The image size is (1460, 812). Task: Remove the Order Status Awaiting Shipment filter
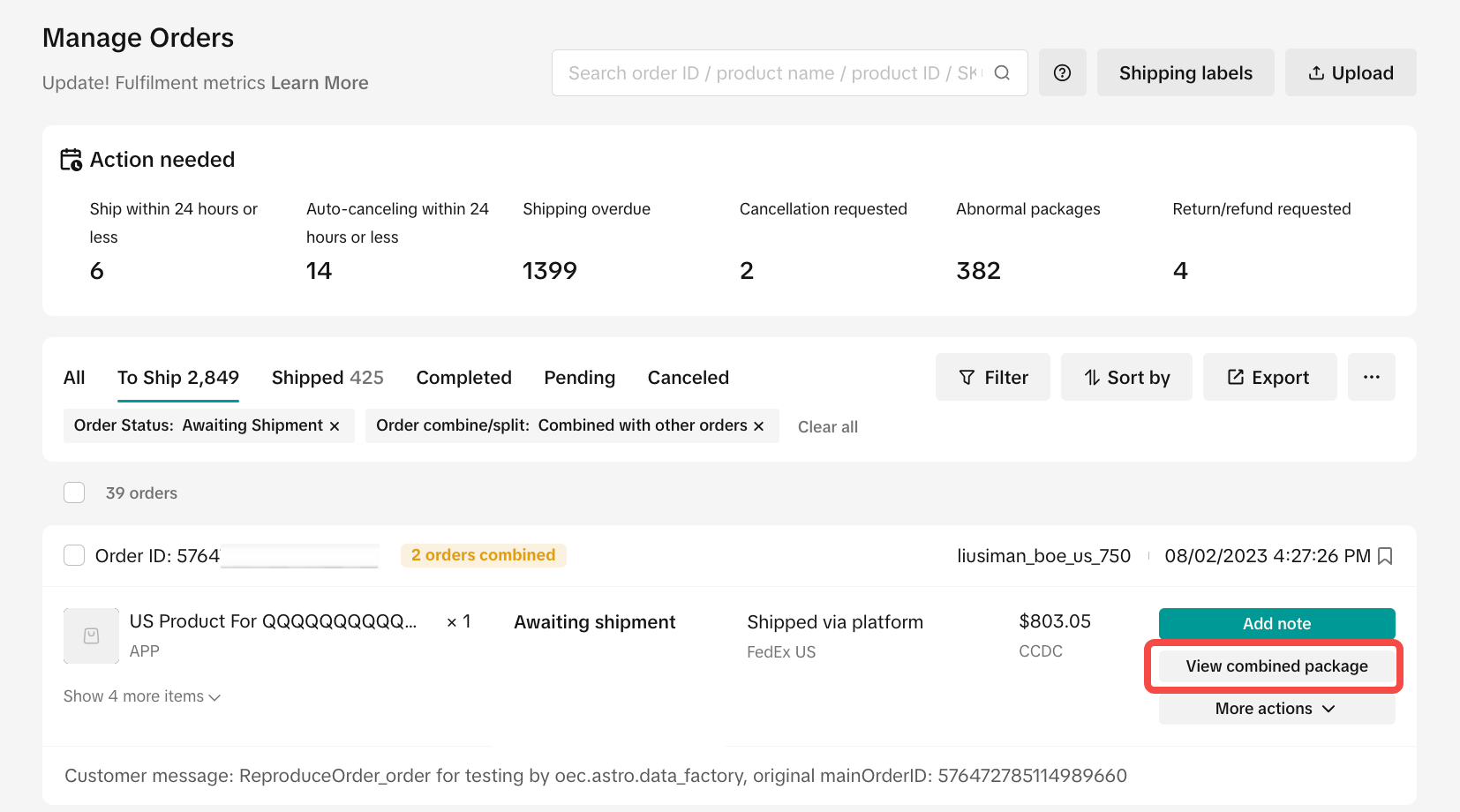coord(335,426)
